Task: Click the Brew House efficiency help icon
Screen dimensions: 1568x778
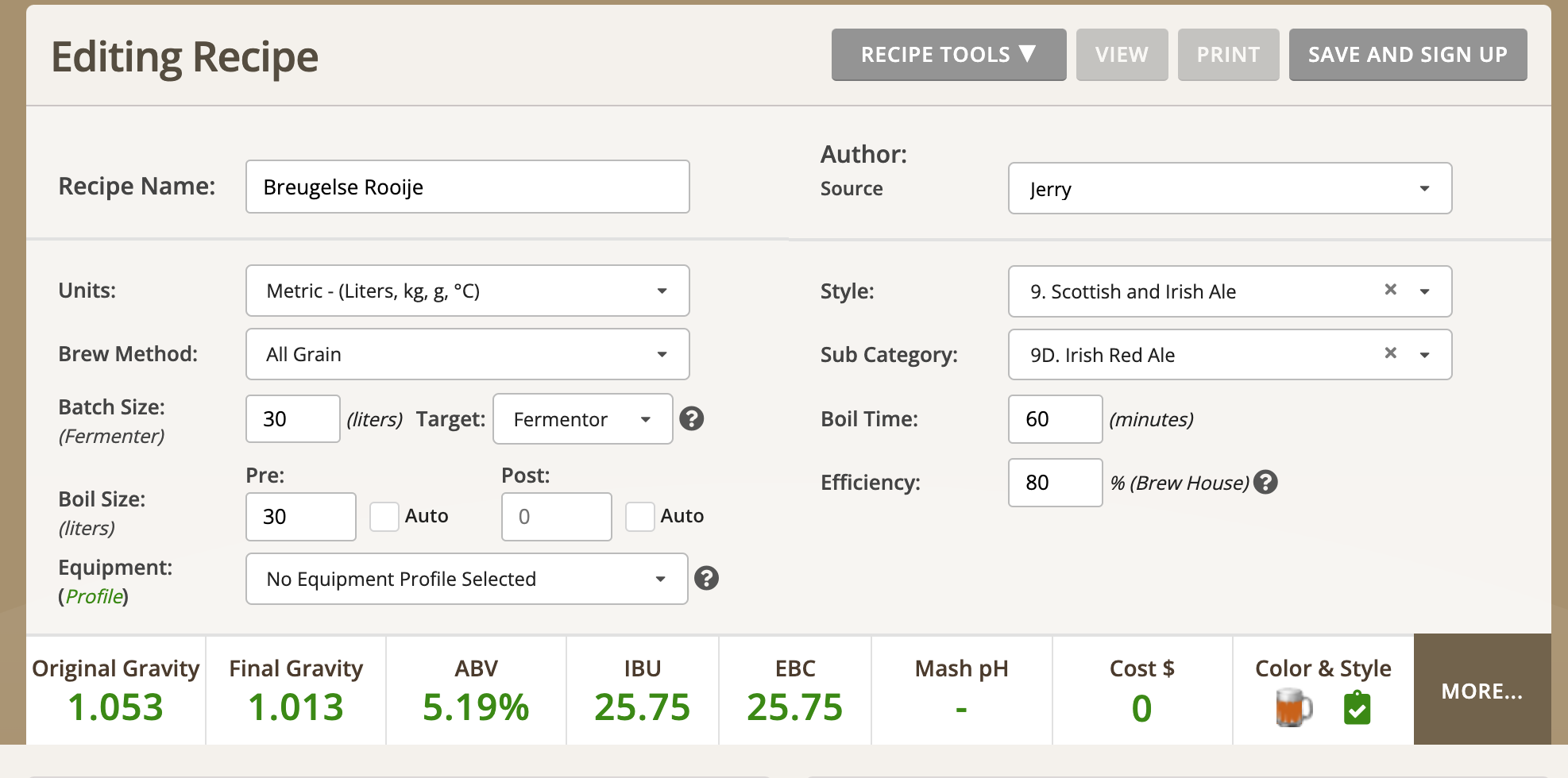Action: tap(1265, 482)
